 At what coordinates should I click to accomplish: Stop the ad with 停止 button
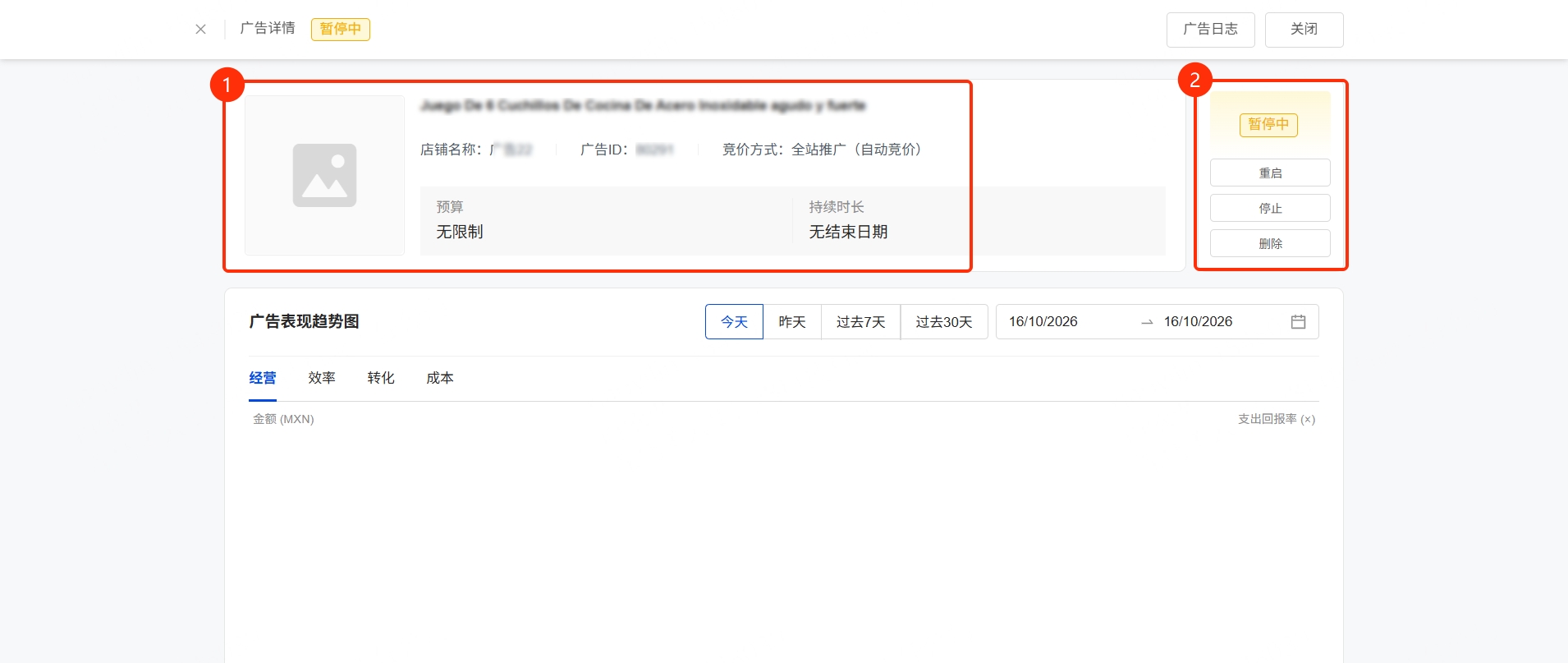click(x=1270, y=208)
